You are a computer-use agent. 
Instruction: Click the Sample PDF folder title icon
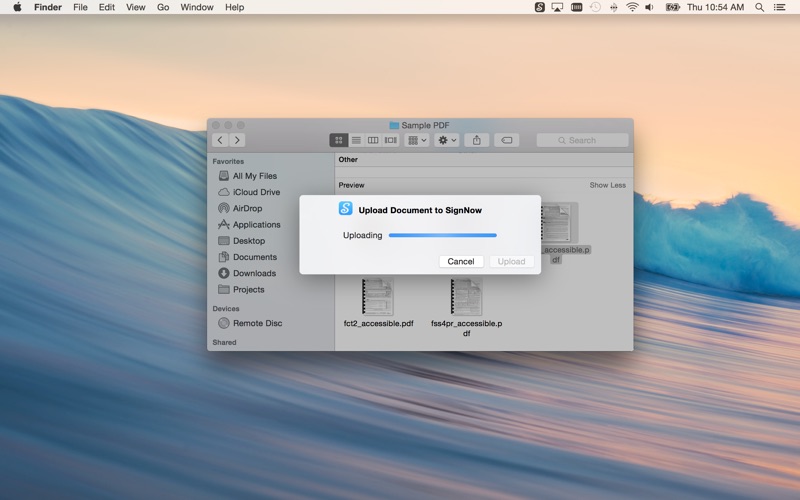tap(394, 126)
